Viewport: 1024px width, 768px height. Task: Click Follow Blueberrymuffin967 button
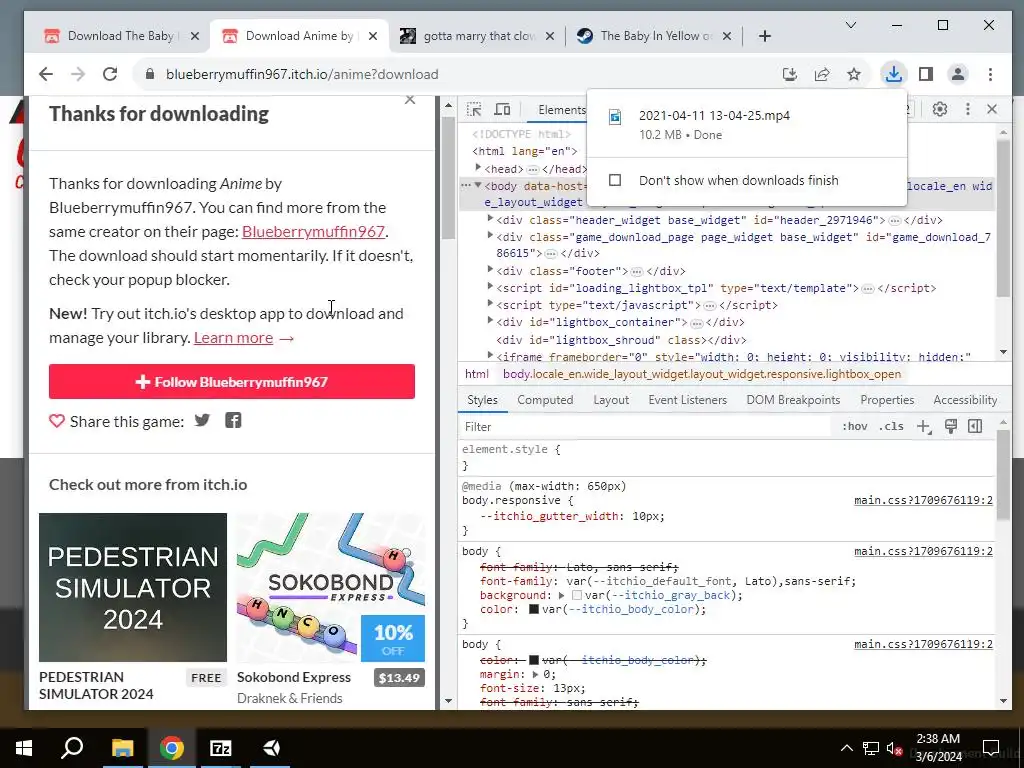click(232, 381)
